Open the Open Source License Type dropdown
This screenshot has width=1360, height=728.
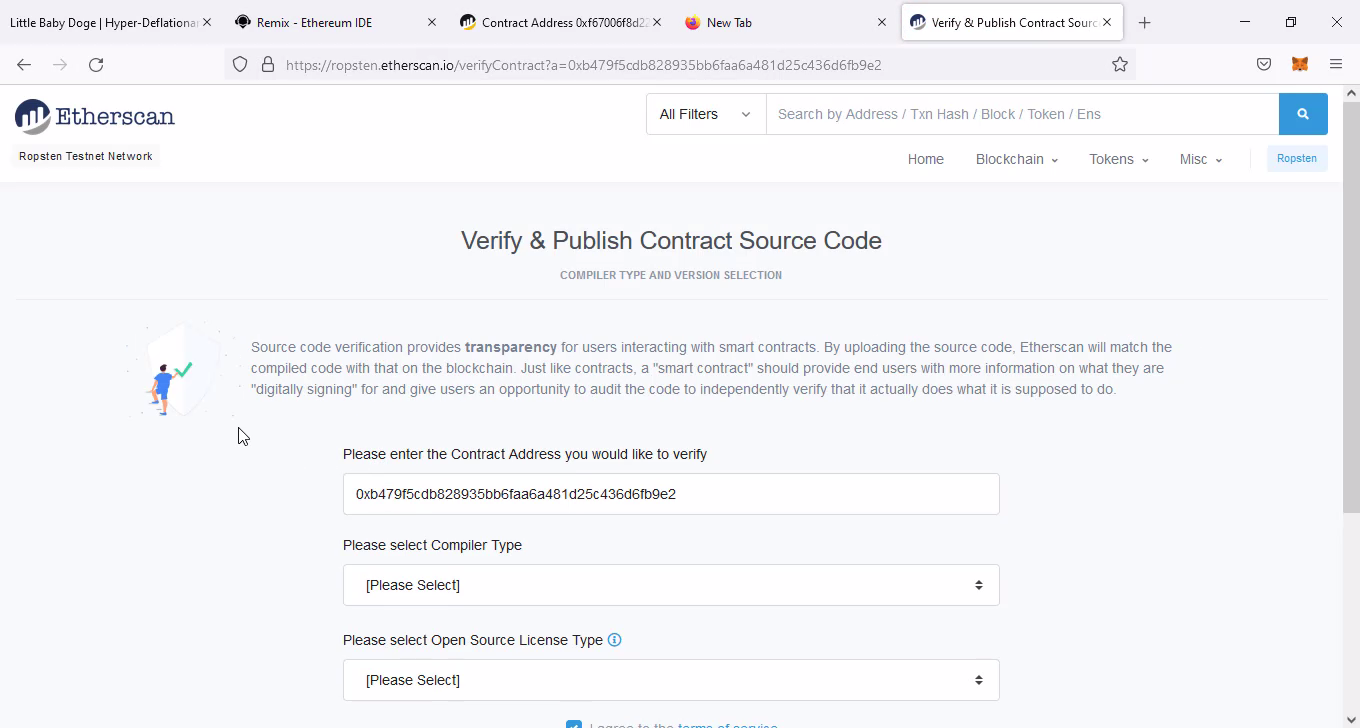[670, 680]
